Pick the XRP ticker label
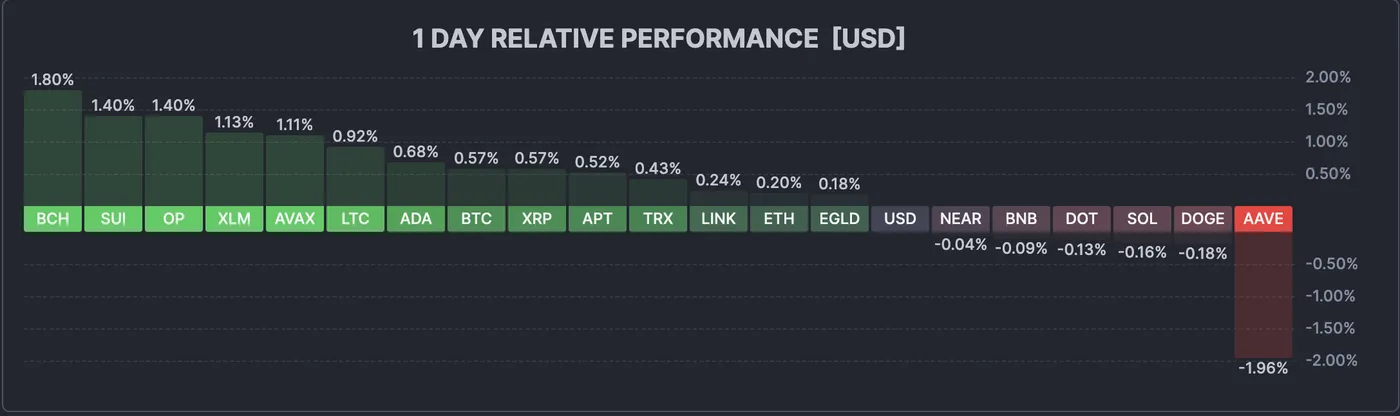The height and width of the screenshot is (416, 1400). pyautogui.click(x=537, y=219)
